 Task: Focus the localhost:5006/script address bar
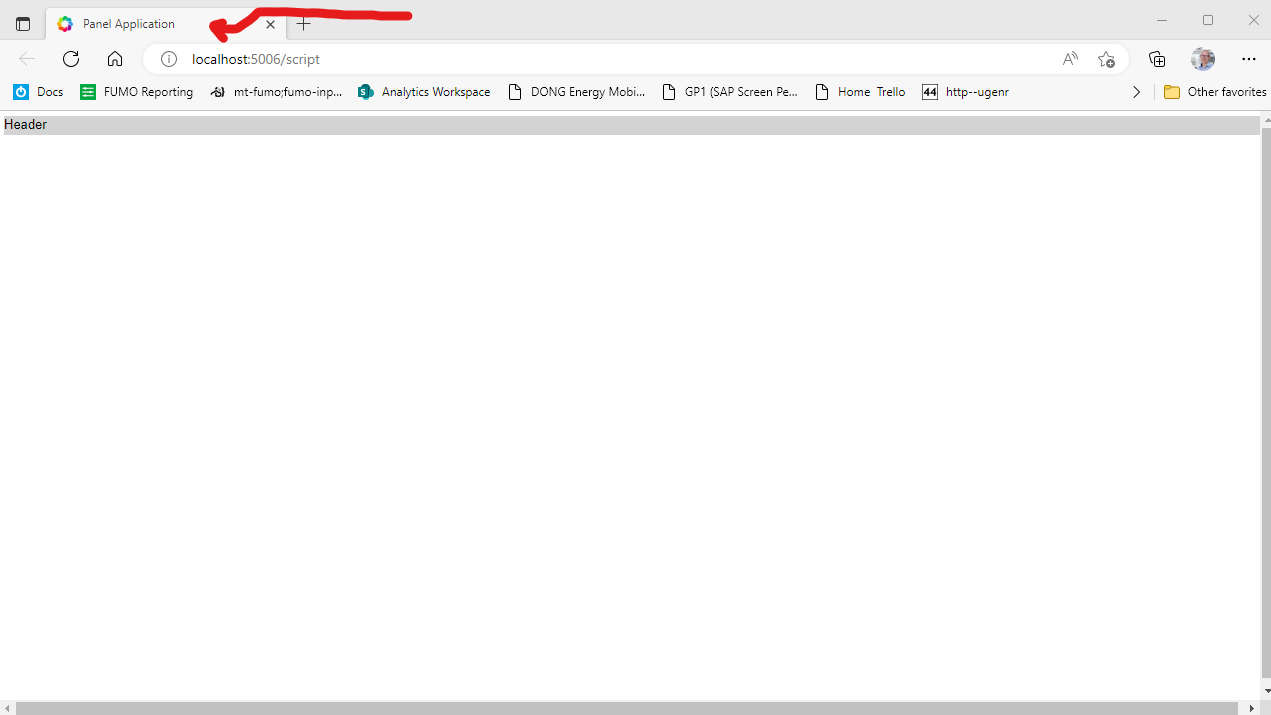click(636, 59)
